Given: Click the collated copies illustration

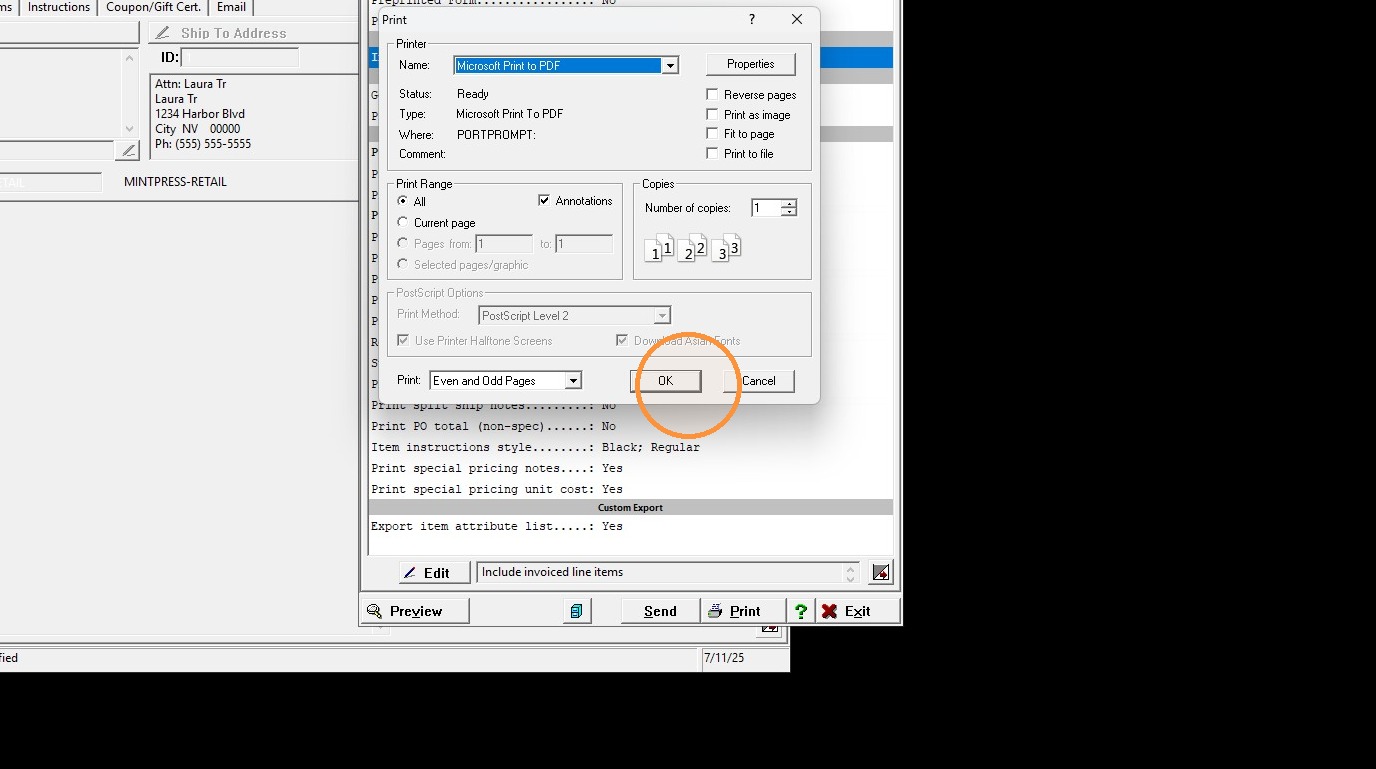Looking at the screenshot, I should (x=694, y=247).
